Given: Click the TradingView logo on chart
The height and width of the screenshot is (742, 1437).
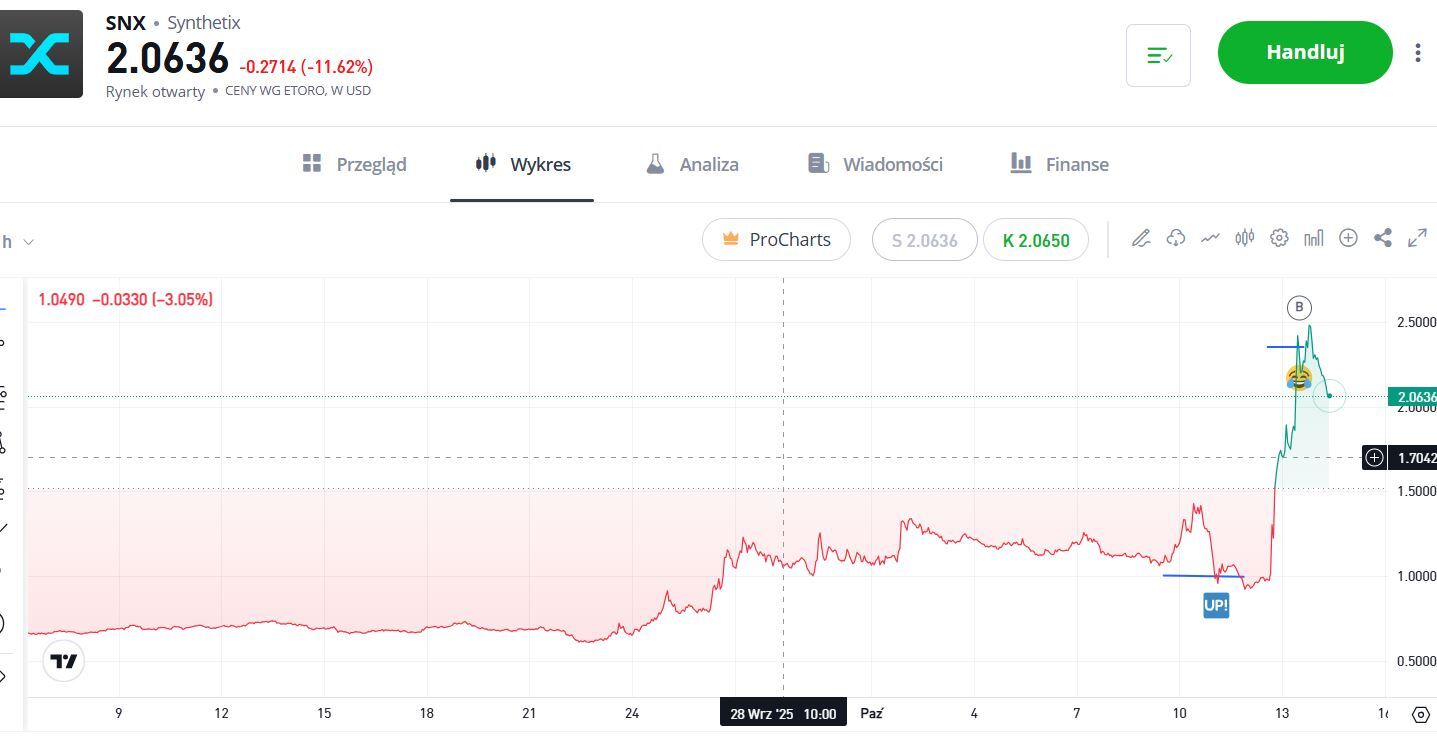Looking at the screenshot, I should (x=64, y=661).
